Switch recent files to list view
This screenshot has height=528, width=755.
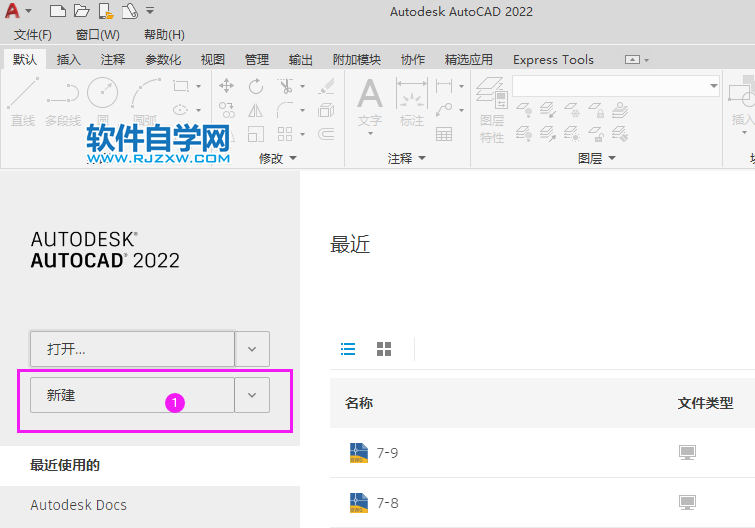pos(348,349)
